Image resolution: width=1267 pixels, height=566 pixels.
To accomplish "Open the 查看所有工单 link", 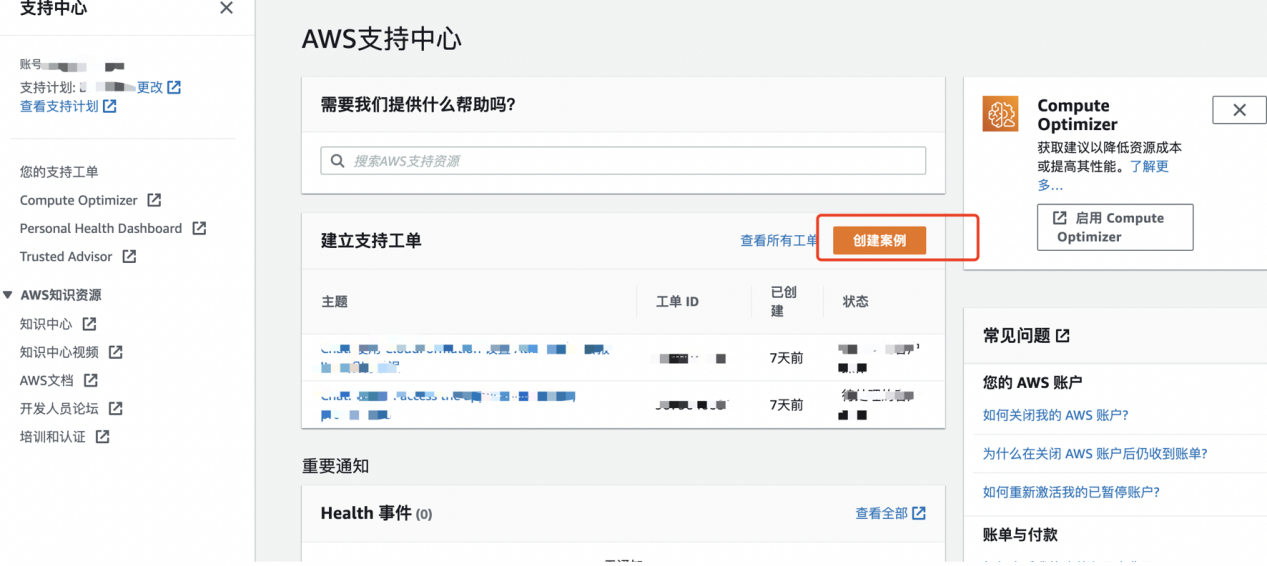I will tap(779, 240).
